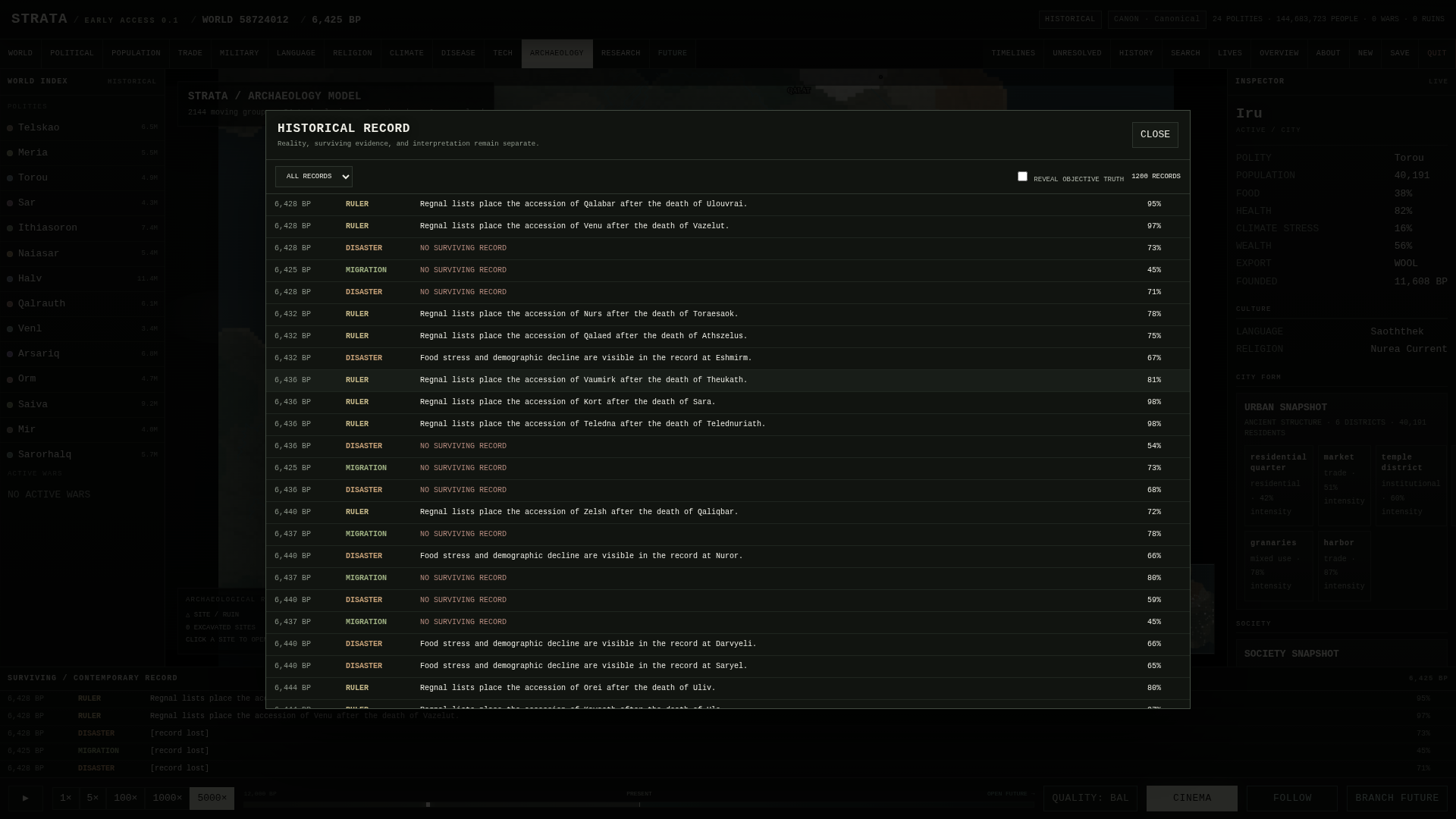Select the Archaeology tab
The width and height of the screenshot is (1456, 819).
557,54
